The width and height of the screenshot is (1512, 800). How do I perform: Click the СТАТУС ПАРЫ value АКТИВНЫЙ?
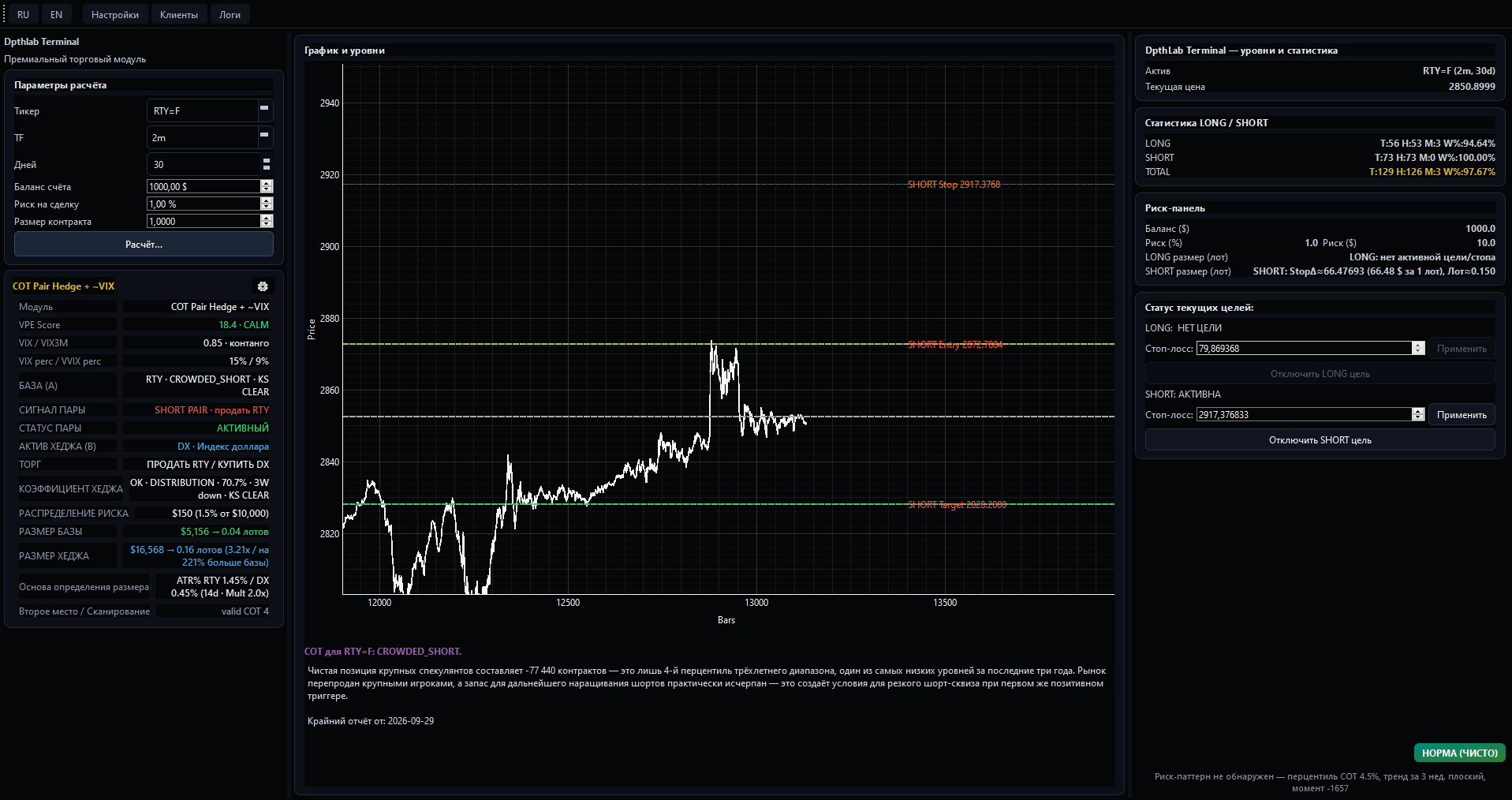point(243,428)
